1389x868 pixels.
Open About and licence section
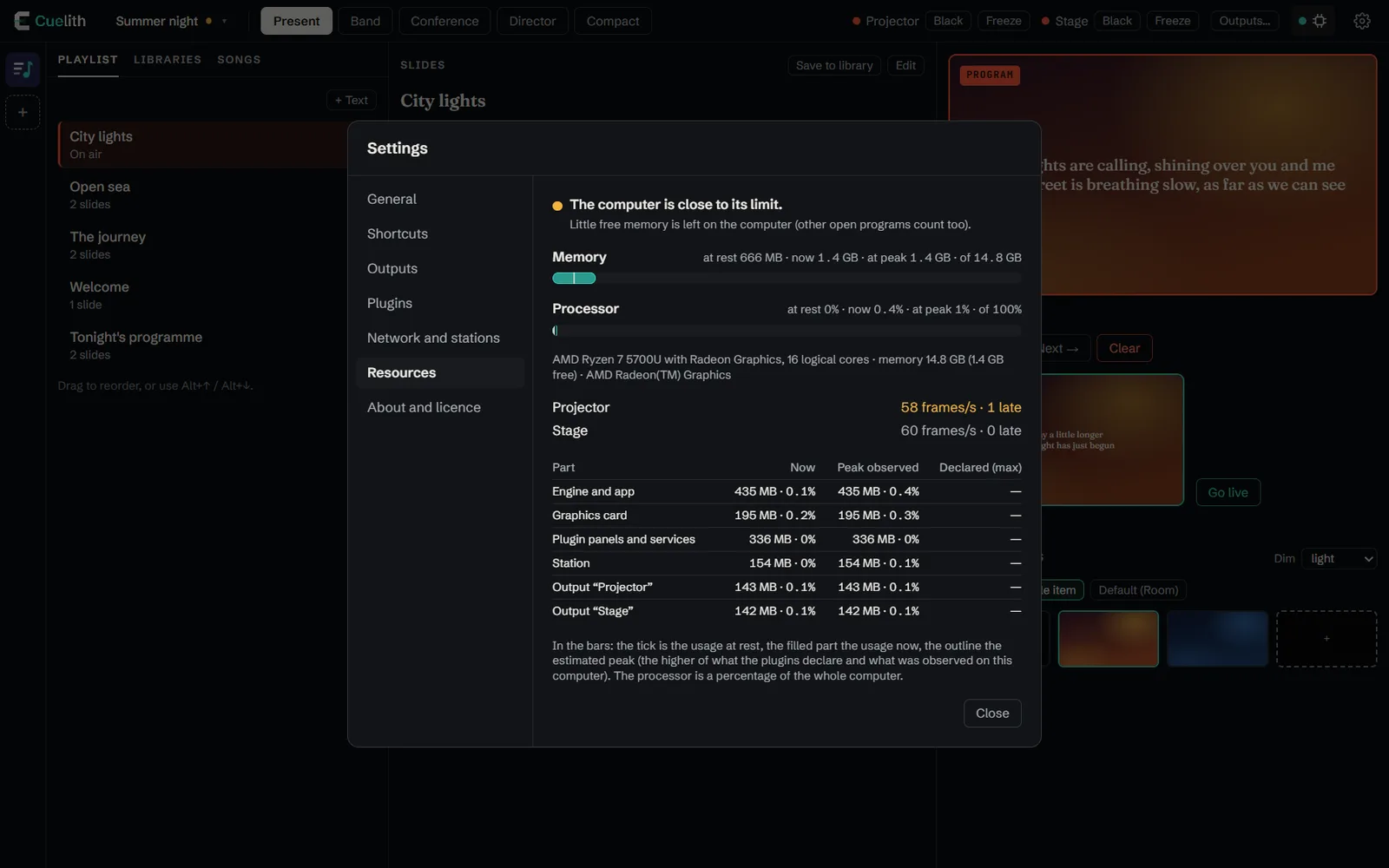point(440,407)
